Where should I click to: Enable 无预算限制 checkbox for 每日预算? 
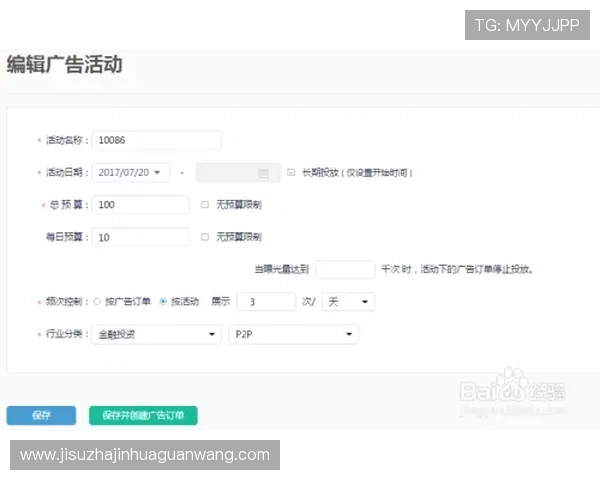(x=205, y=237)
